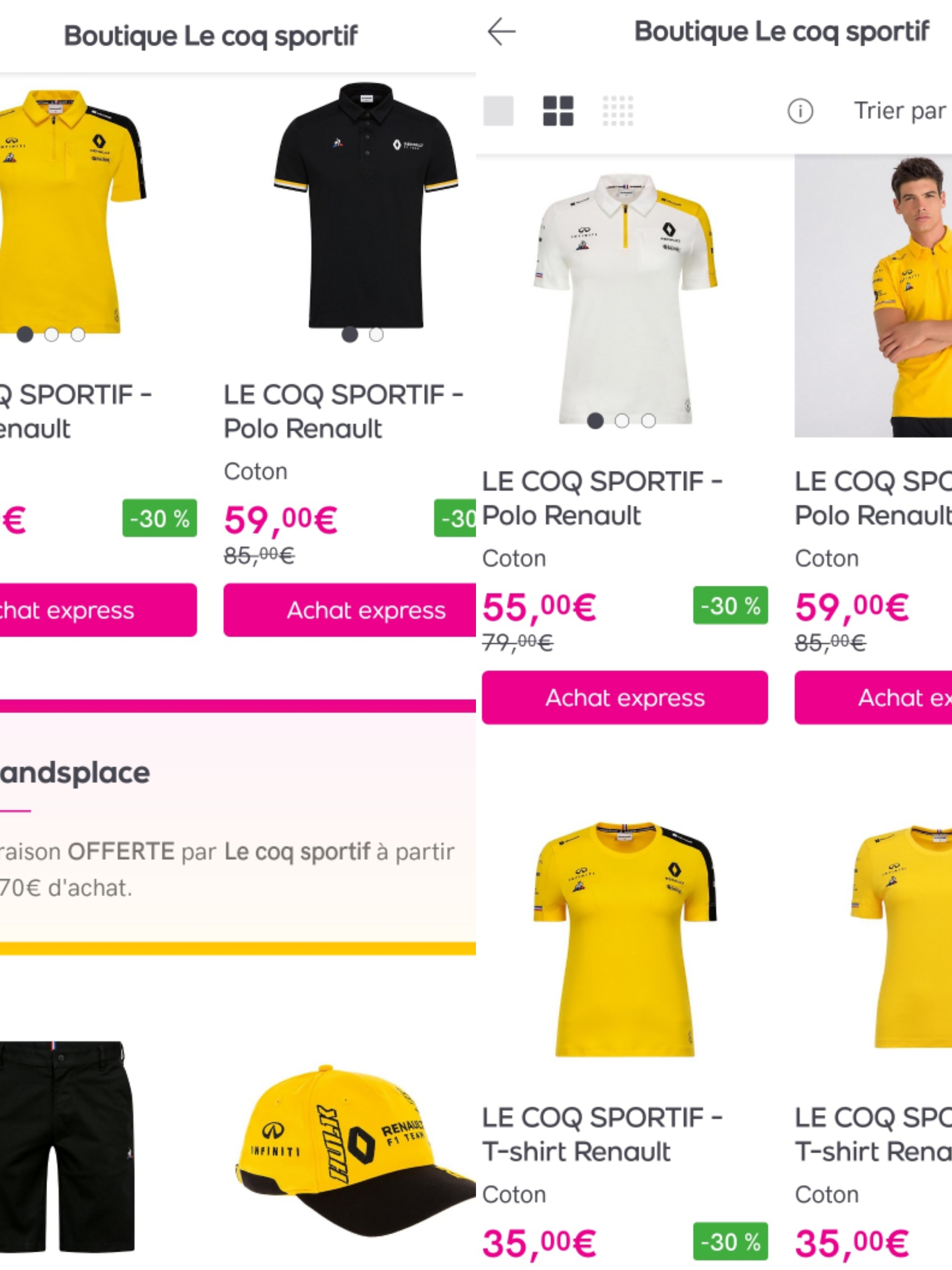
Task: Select third image dot on white polo
Action: [648, 421]
